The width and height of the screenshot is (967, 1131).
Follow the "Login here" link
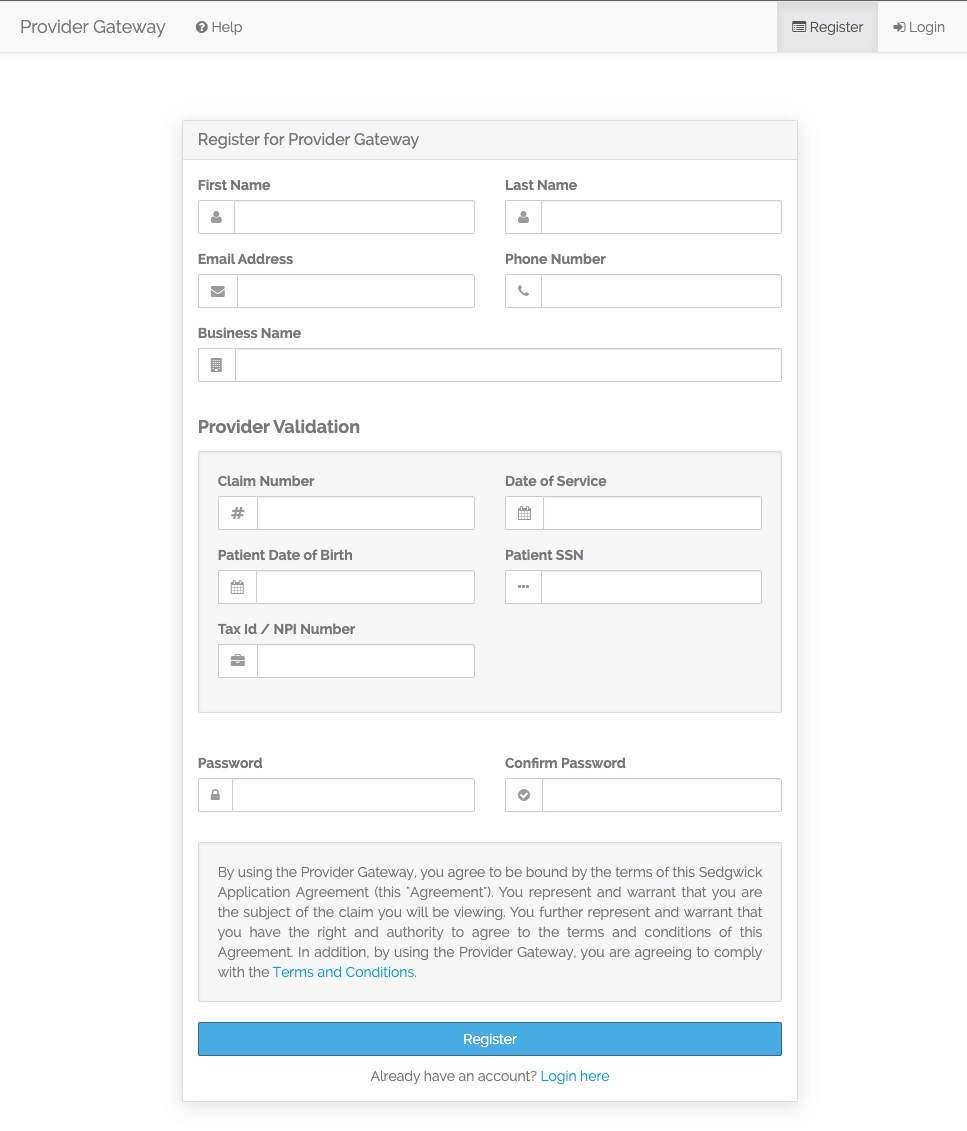pyautogui.click(x=574, y=1076)
